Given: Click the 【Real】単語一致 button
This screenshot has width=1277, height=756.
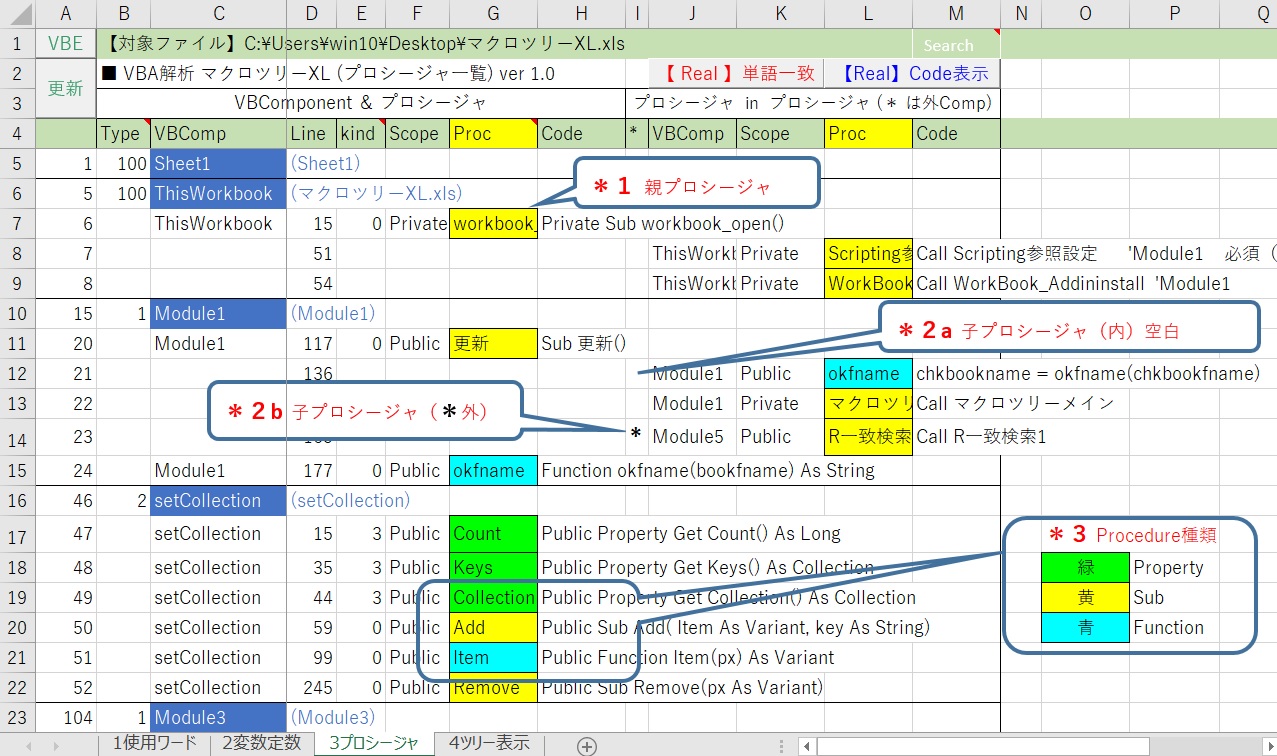Looking at the screenshot, I should (x=740, y=73).
